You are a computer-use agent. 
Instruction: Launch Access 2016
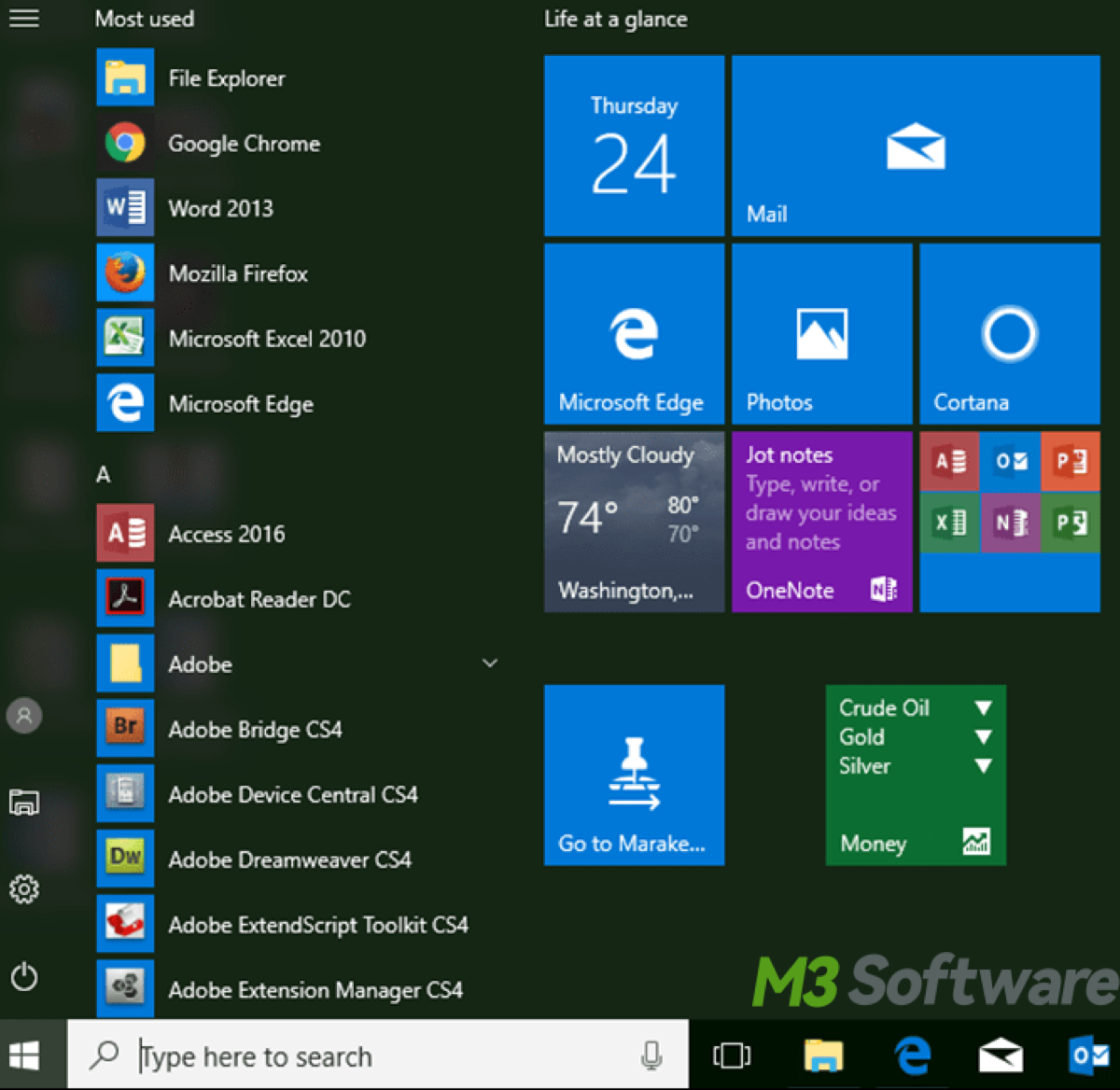click(x=299, y=534)
